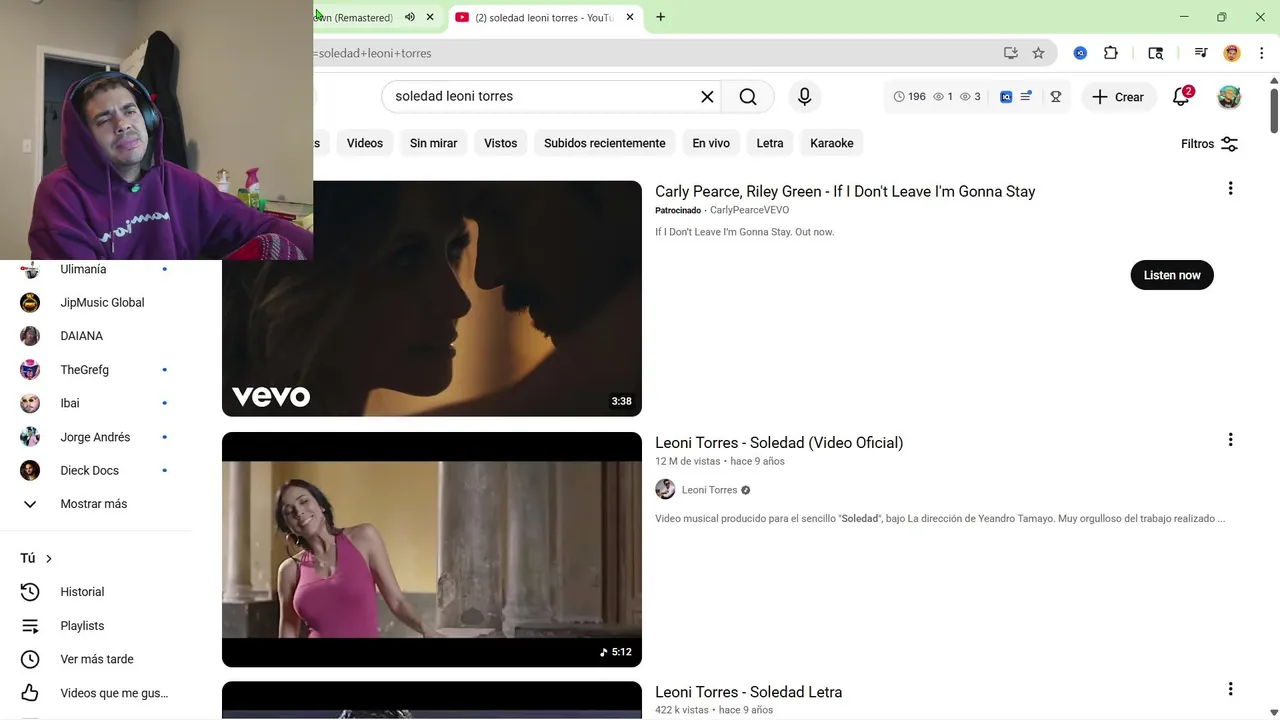
Task: Open the Leoni Torres channel link
Action: [x=709, y=490]
